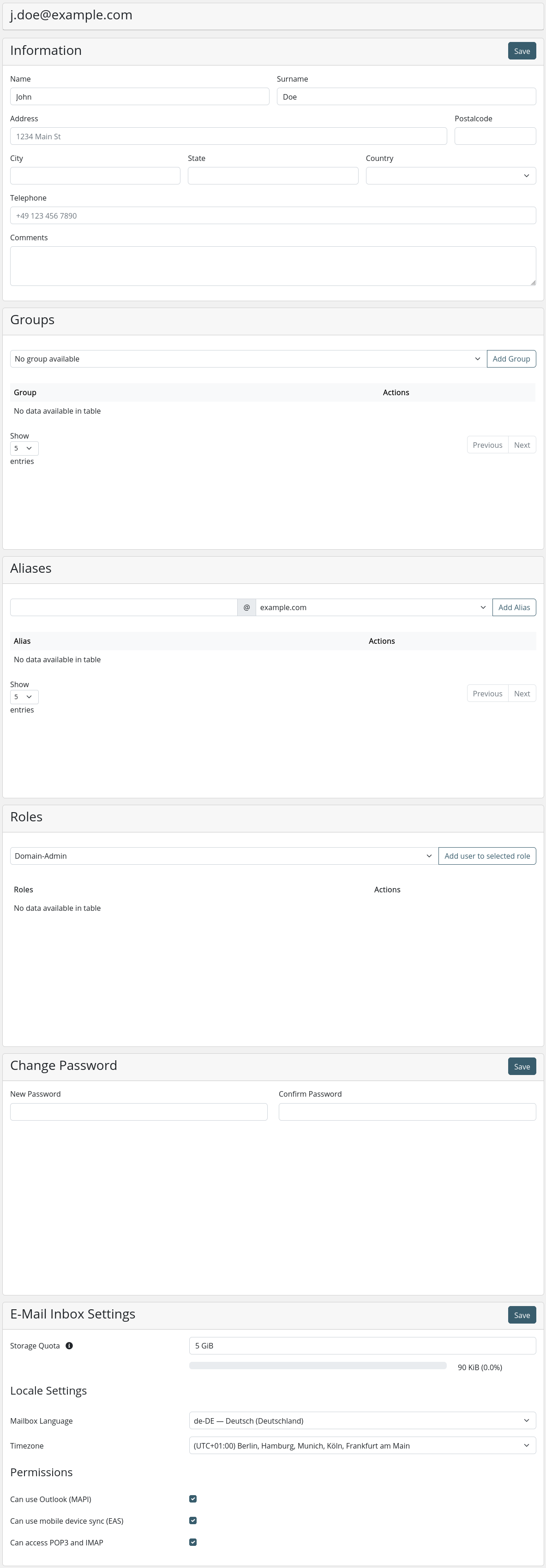Click the Storage Quota info icon
546x1568 pixels.
69,1345
